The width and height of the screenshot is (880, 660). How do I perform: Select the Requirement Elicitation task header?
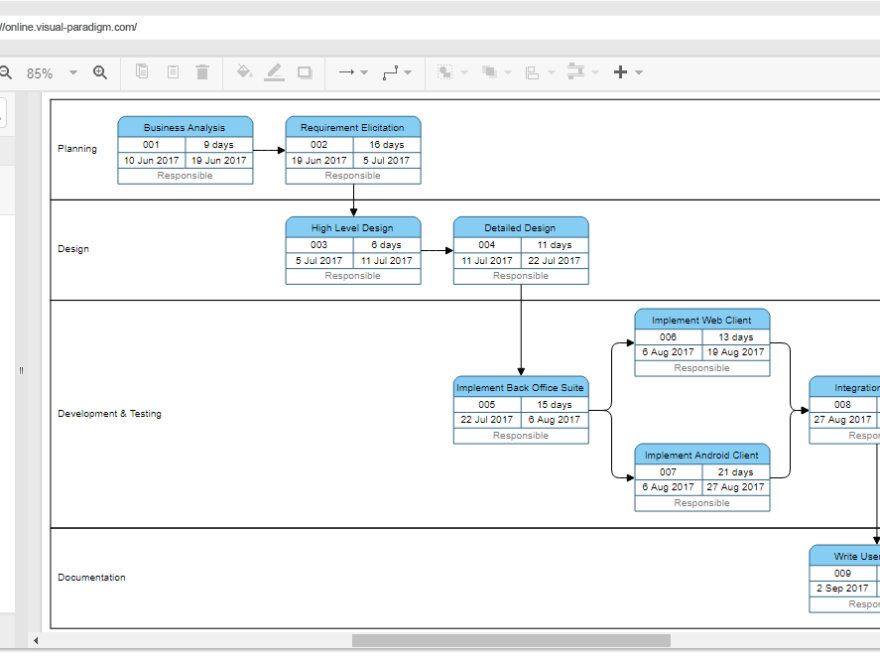coord(353,127)
